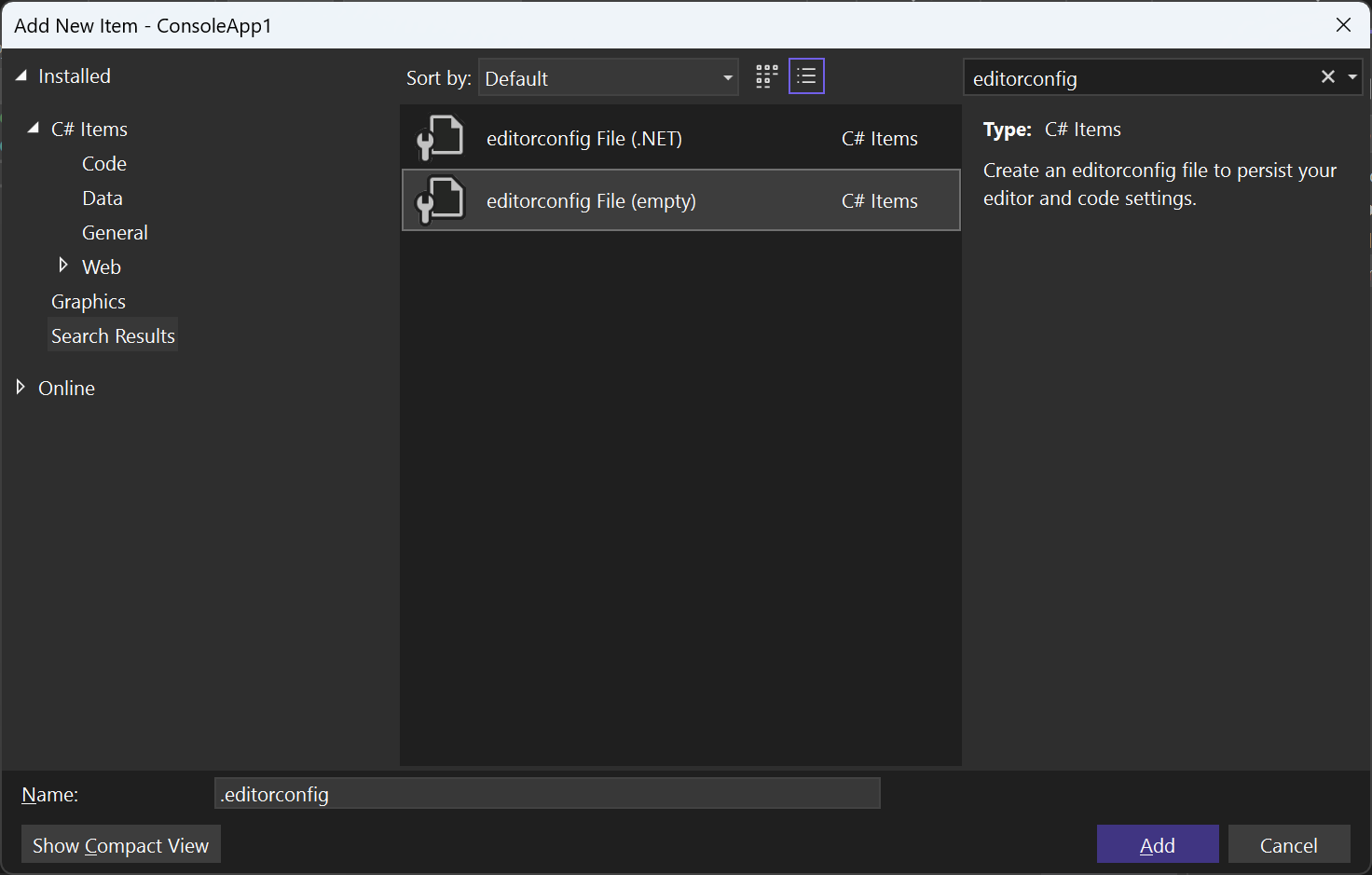Select the editorconfig File (empty) template icon
Image resolution: width=1372 pixels, height=875 pixels.
439,199
